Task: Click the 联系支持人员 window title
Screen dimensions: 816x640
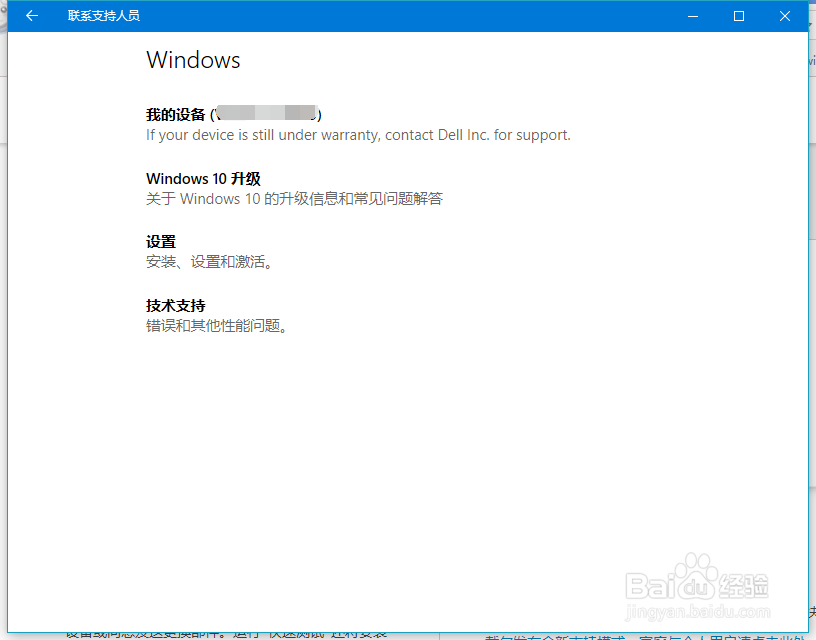Action: click(104, 16)
